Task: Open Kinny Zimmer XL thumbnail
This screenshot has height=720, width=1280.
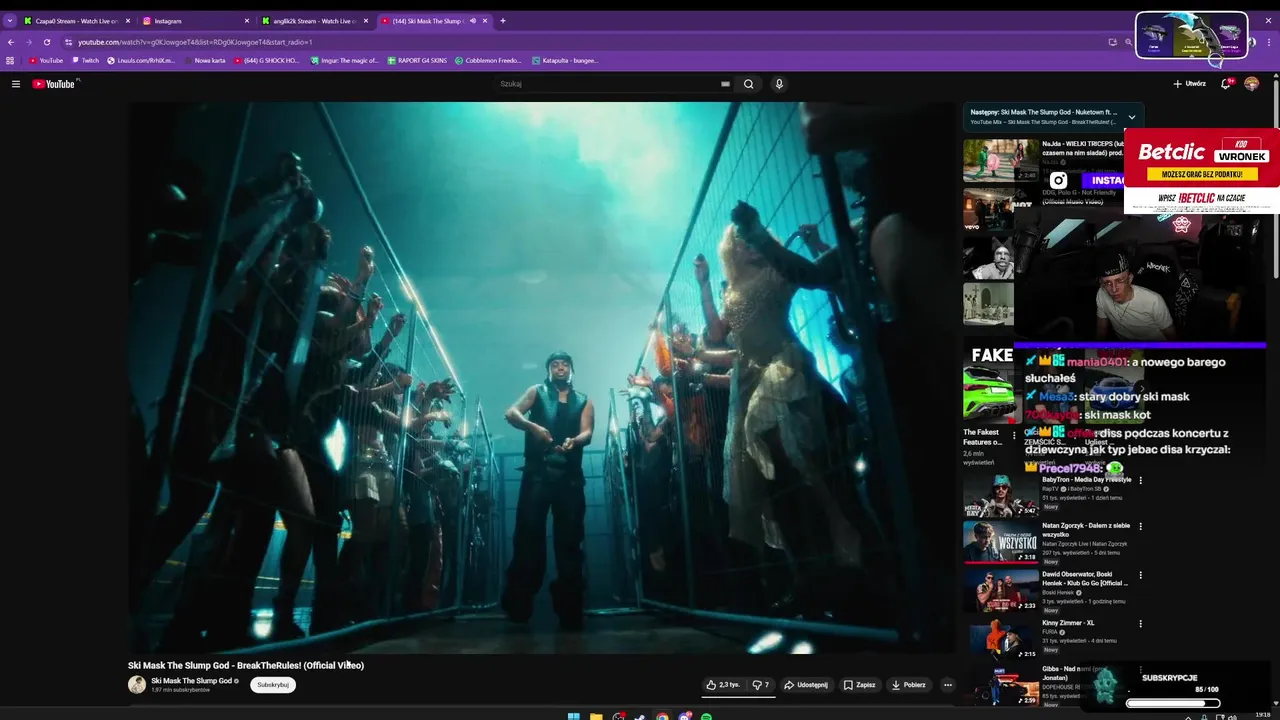Action: 1000,638
